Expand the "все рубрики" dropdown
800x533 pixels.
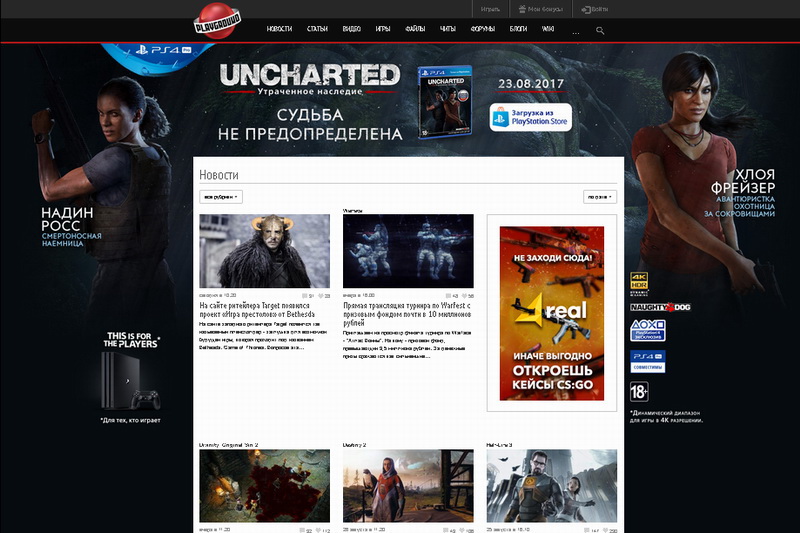(x=220, y=197)
